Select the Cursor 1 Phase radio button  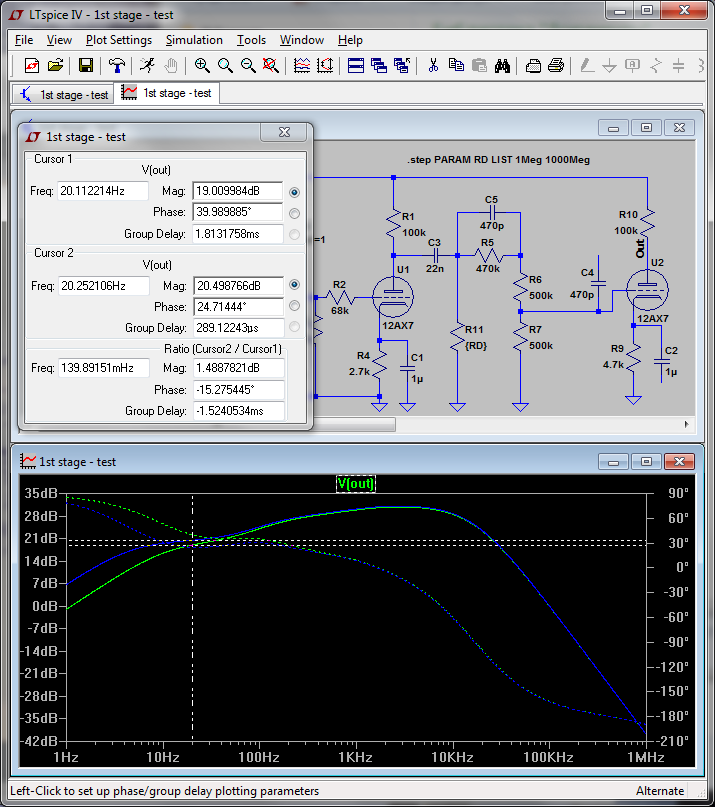click(294, 213)
